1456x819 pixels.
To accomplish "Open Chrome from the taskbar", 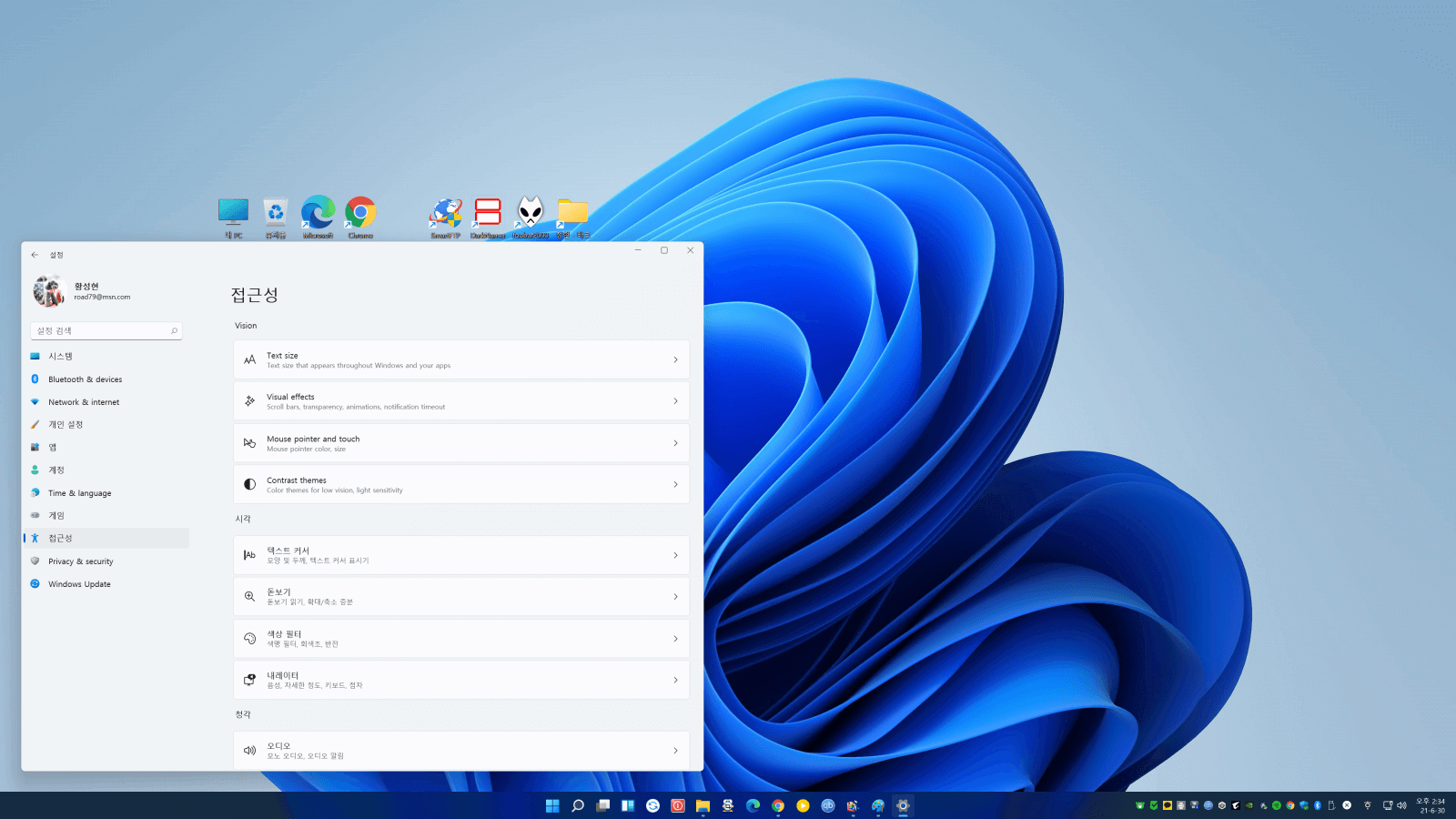I will coord(778,805).
